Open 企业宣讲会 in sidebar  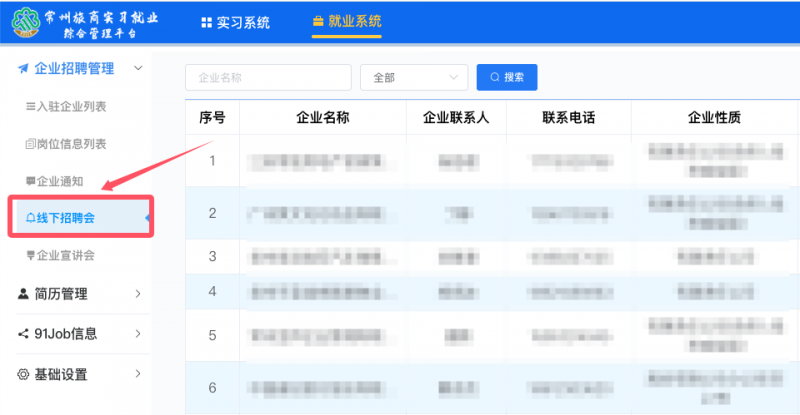tap(61, 255)
